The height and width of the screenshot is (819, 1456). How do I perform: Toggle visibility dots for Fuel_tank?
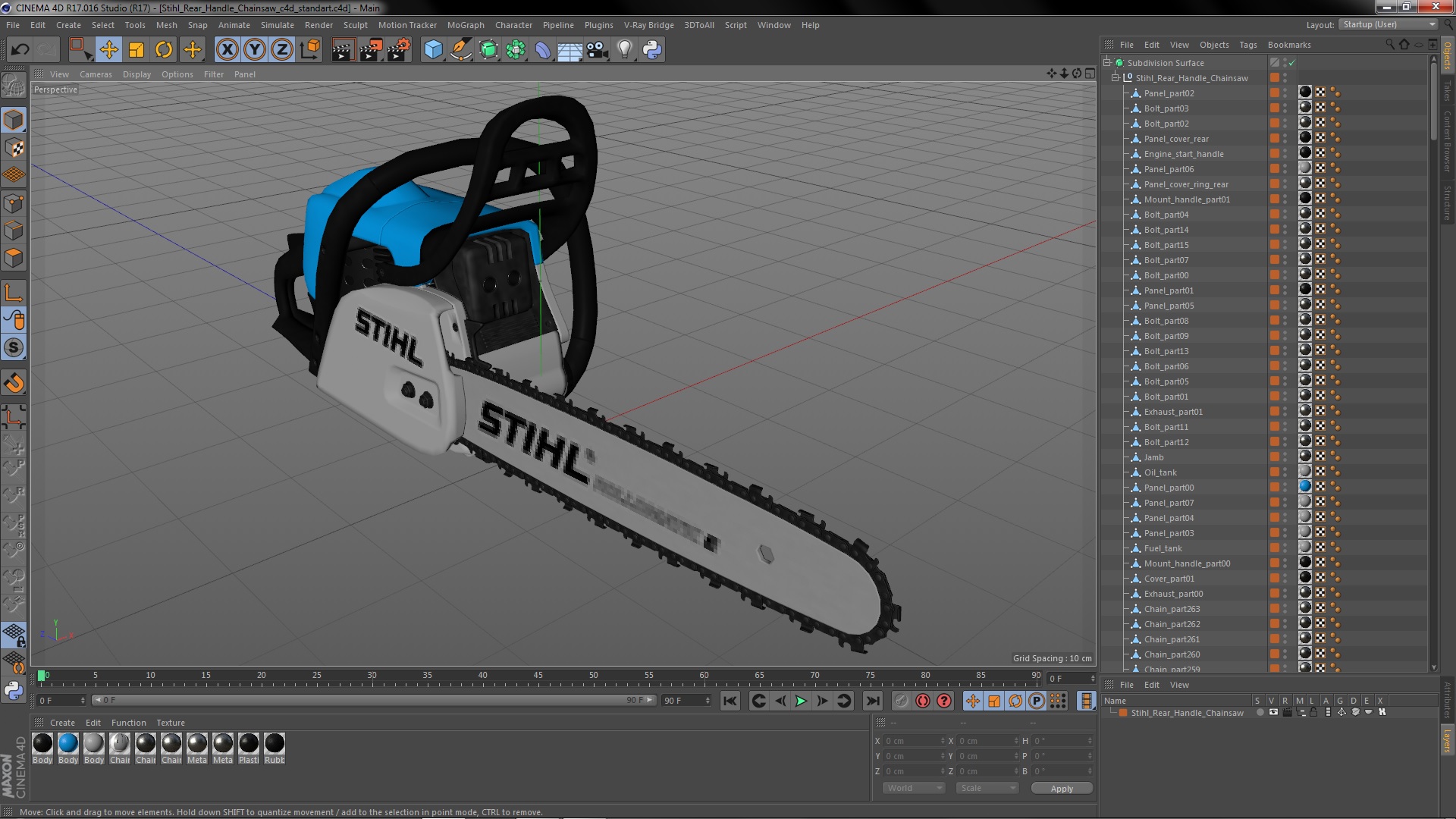pos(1285,548)
